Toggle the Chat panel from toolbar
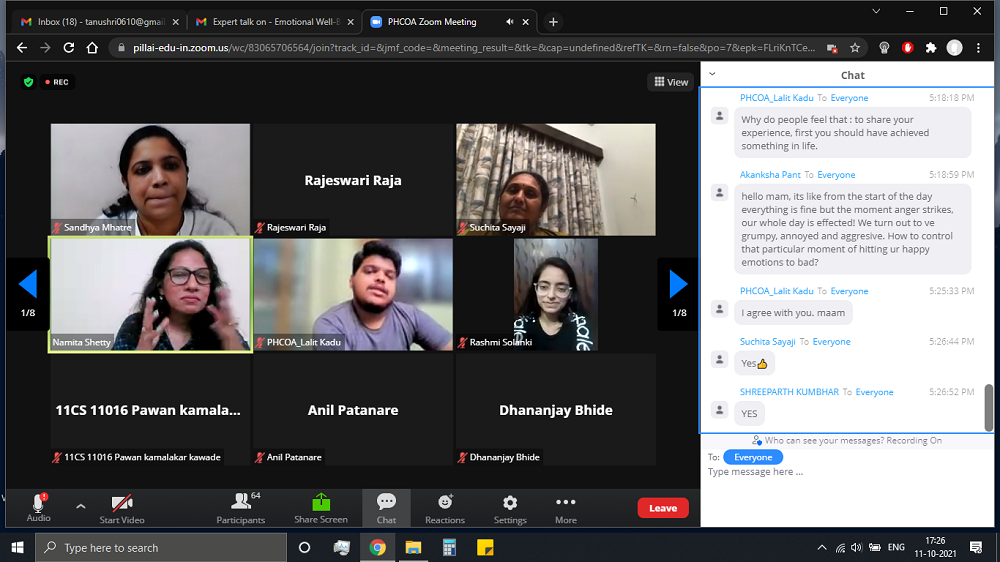 pyautogui.click(x=386, y=502)
